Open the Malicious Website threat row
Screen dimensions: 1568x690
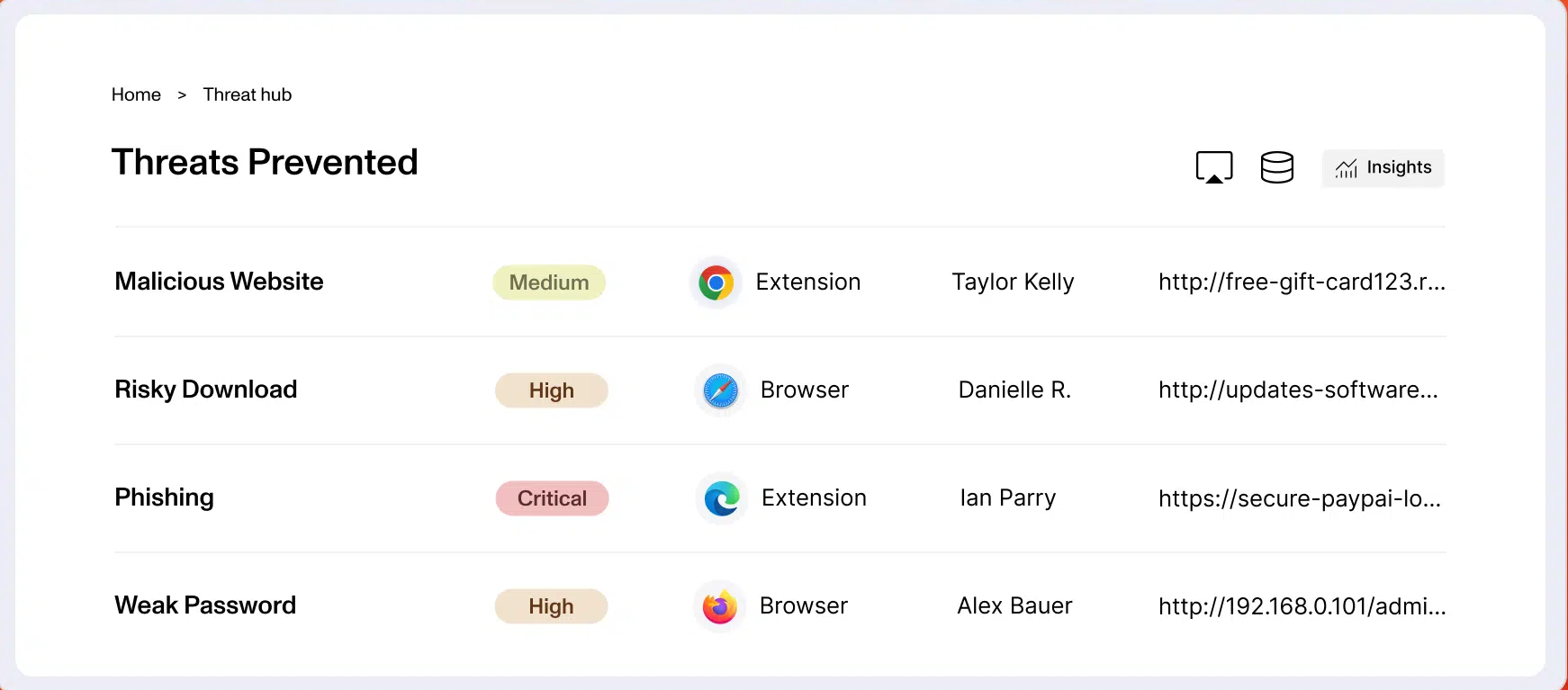pyautogui.click(x=219, y=282)
